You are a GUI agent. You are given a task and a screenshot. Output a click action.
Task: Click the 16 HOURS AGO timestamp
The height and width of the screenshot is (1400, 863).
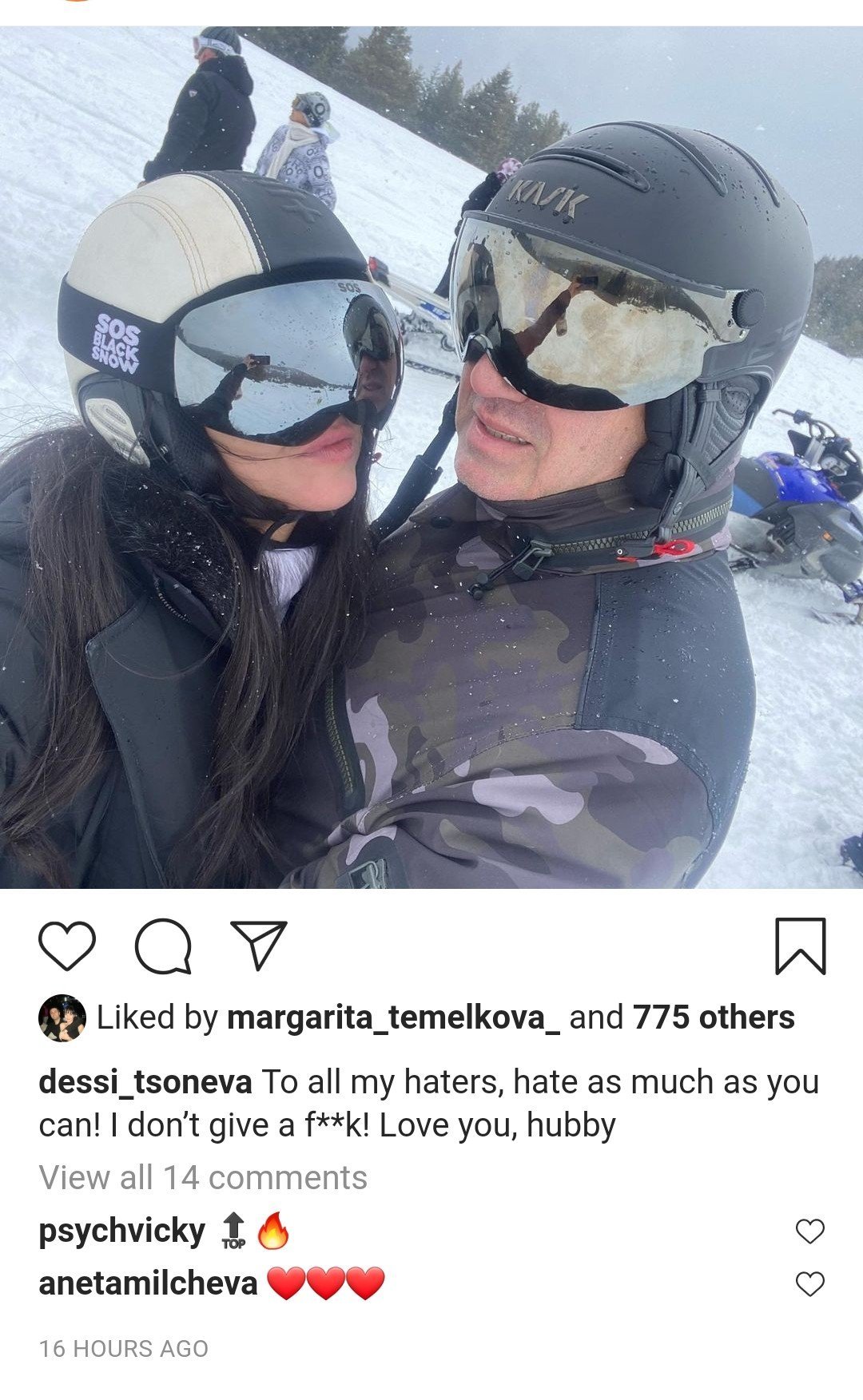[124, 1349]
